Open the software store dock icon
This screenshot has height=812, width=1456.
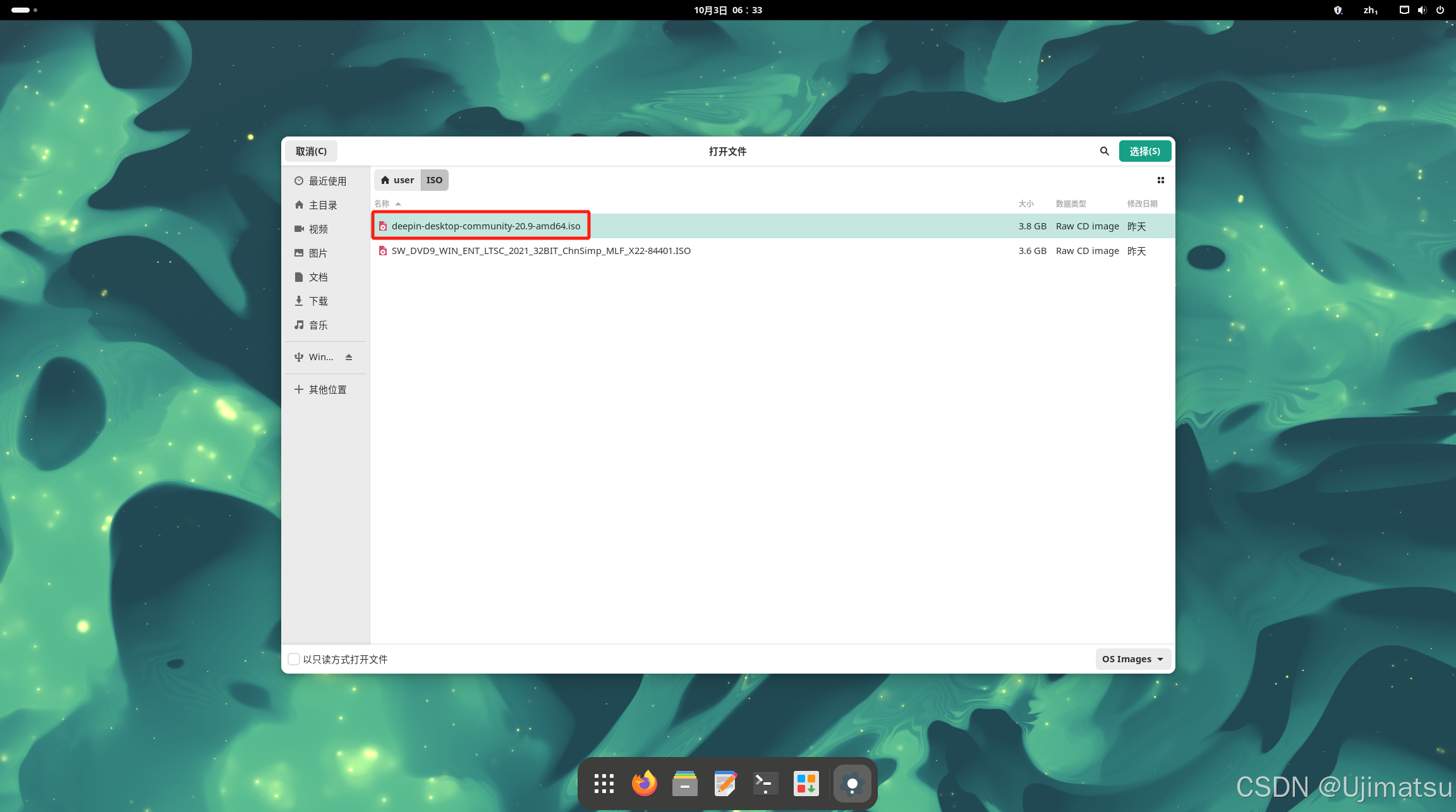(x=806, y=784)
